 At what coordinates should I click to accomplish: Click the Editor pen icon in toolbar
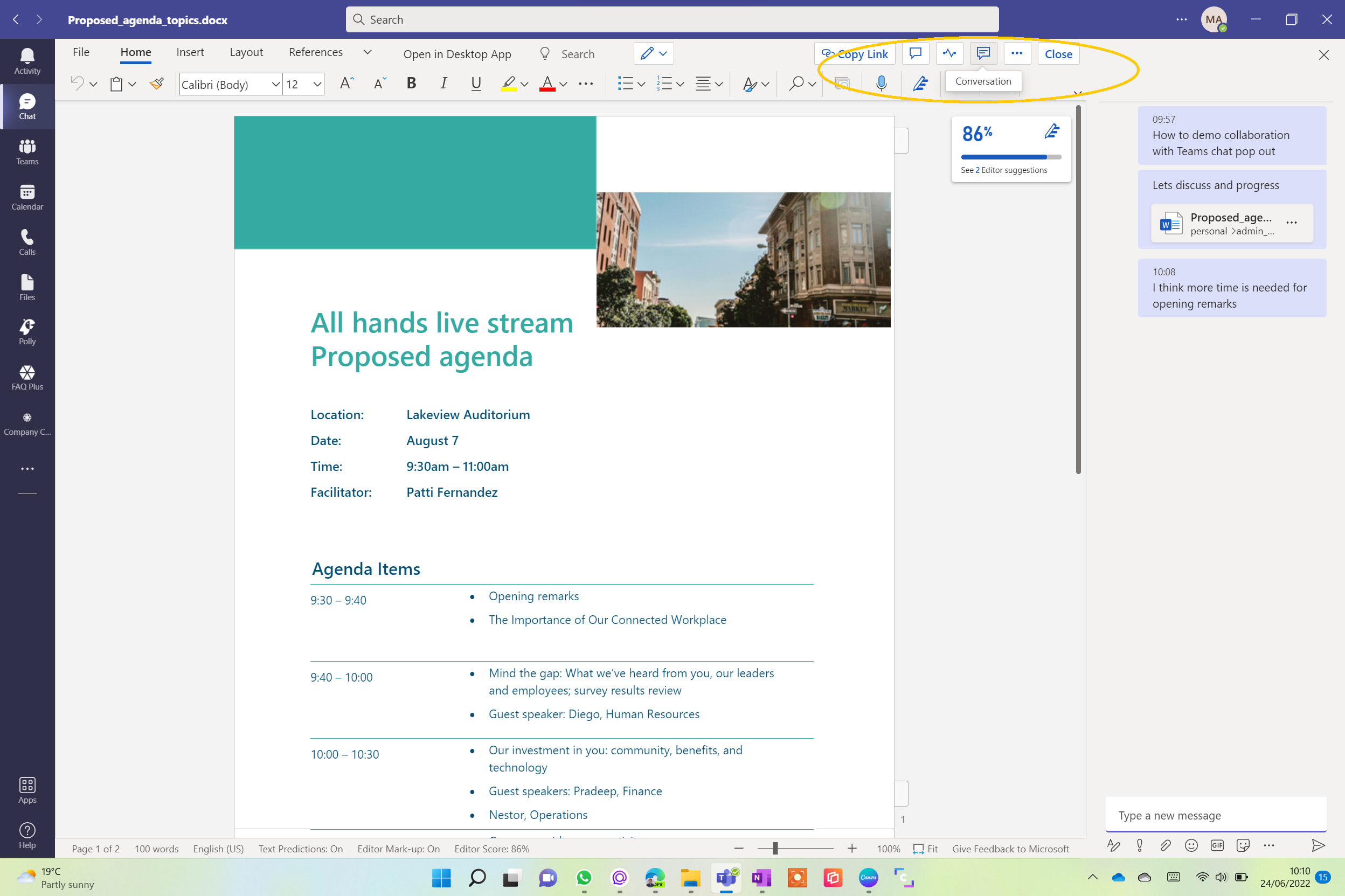920,84
